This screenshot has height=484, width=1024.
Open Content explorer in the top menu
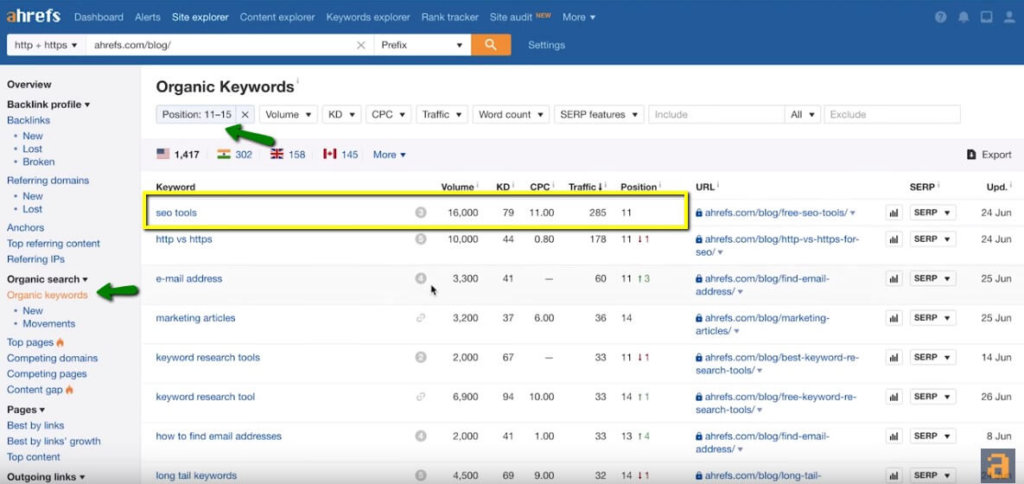(x=277, y=18)
